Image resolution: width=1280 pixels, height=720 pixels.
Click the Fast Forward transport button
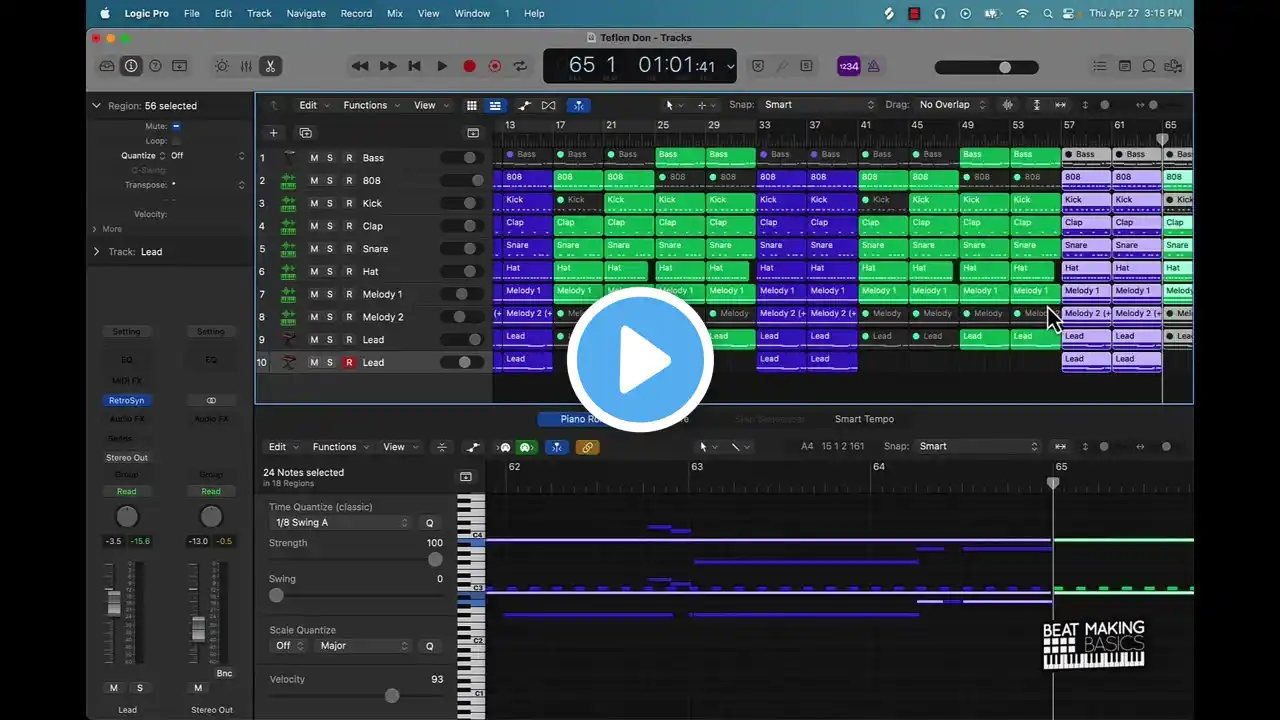pos(387,66)
